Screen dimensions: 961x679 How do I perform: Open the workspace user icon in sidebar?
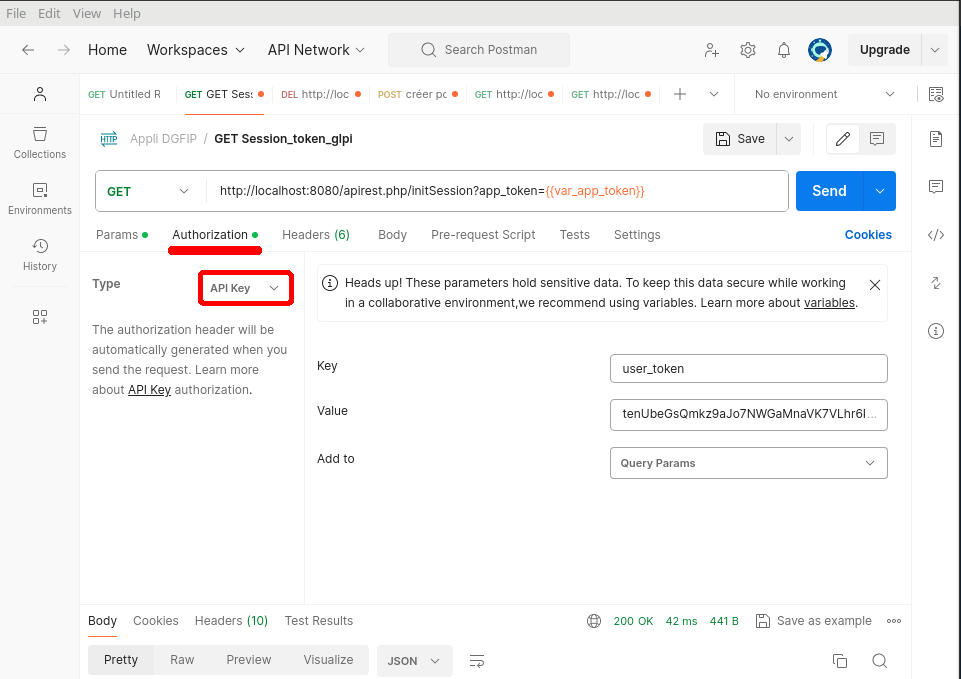[40, 94]
